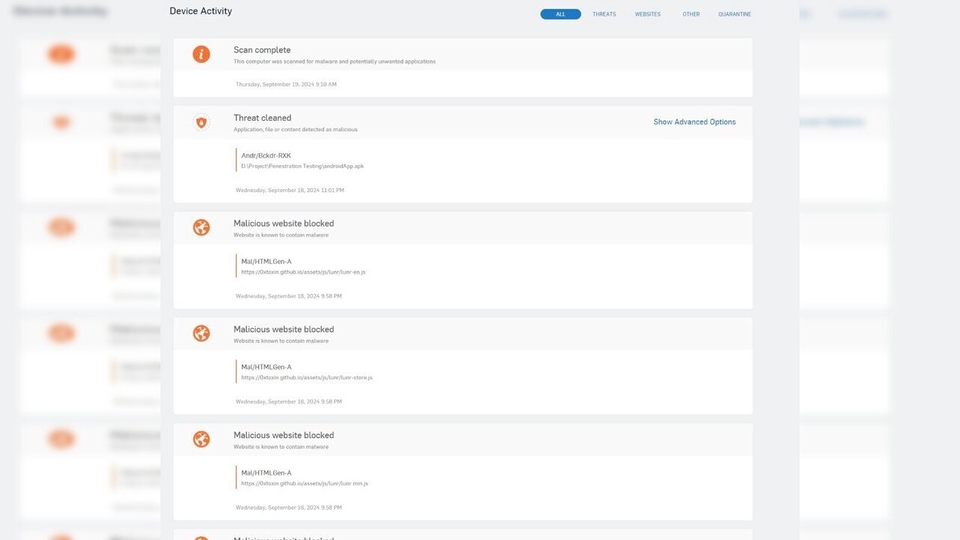Click the Scan complete title
The image size is (960, 540).
262,50
